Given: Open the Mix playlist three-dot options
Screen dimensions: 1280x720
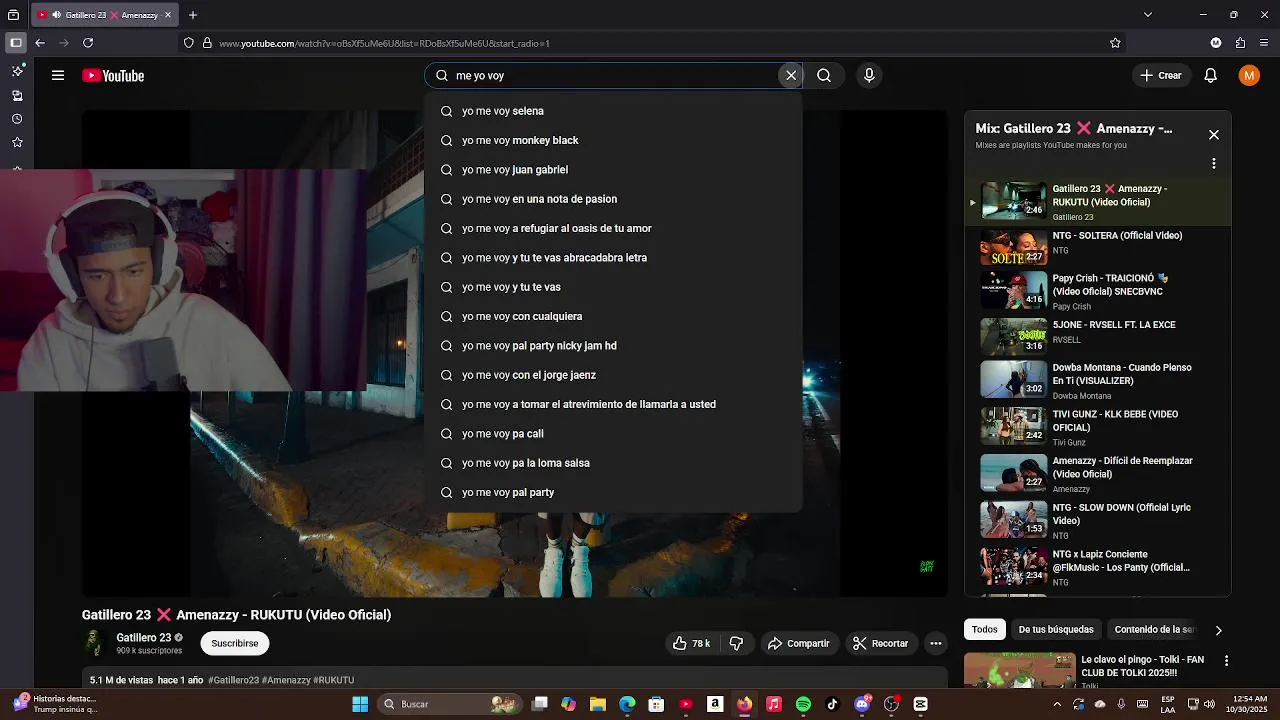Looking at the screenshot, I should [1214, 163].
